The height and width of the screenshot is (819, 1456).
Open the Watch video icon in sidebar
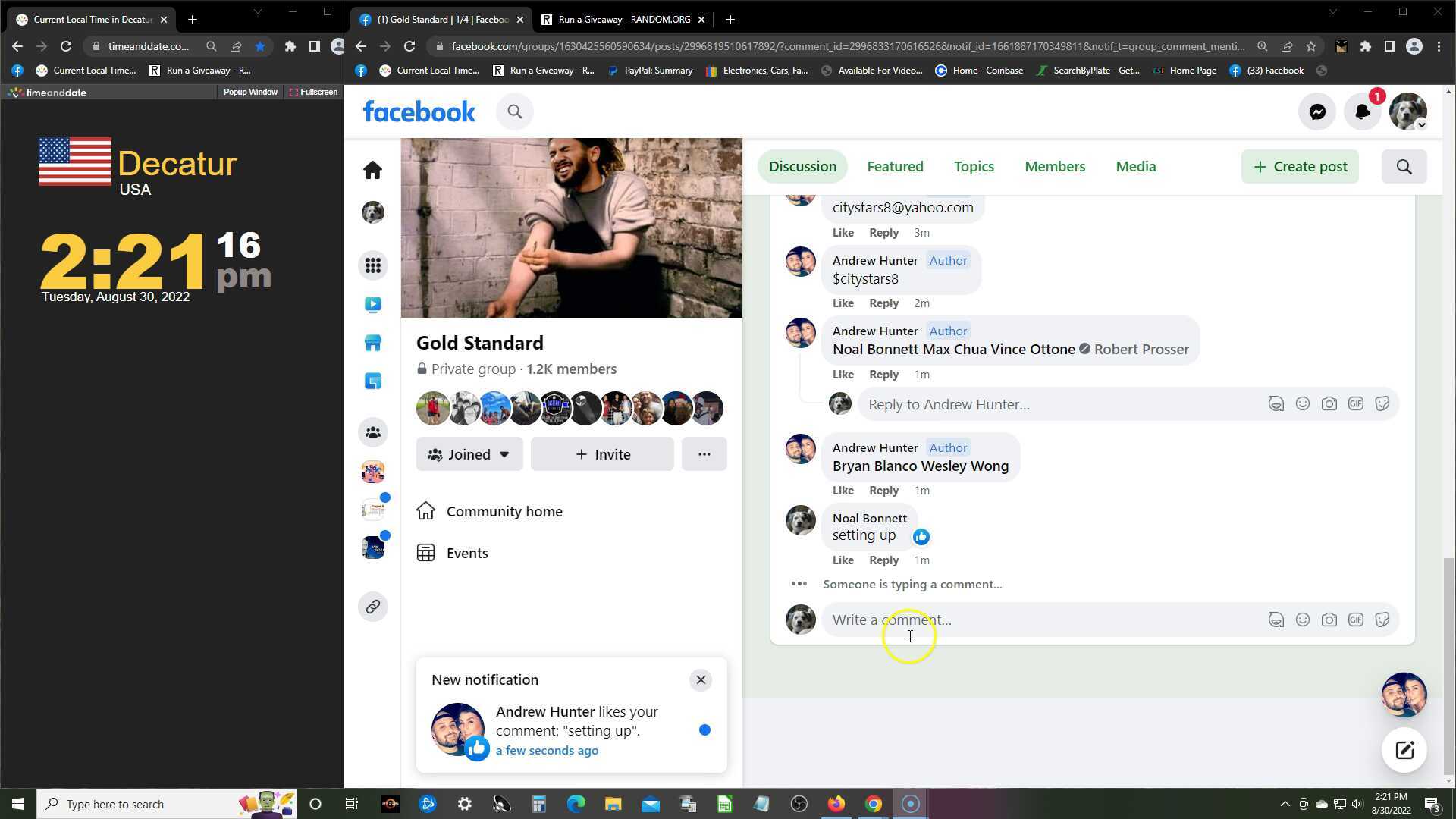point(372,305)
